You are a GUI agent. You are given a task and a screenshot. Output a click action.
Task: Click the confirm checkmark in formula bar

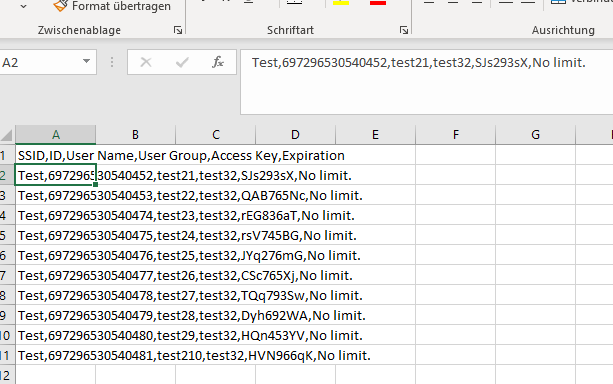pyautogui.click(x=182, y=62)
